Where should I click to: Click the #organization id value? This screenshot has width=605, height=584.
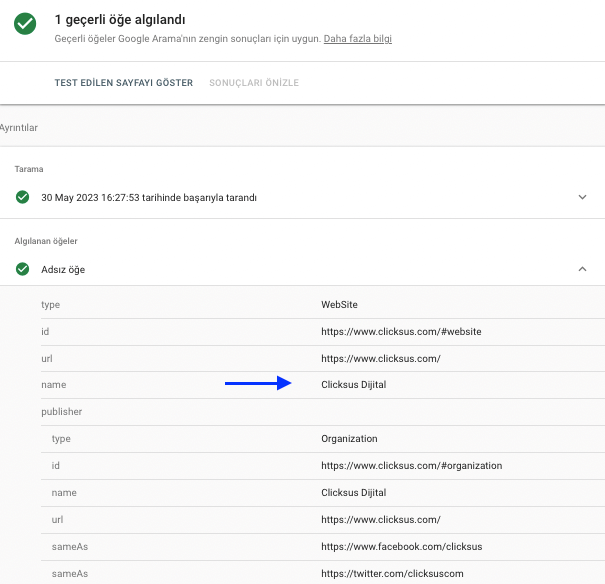pyautogui.click(x=412, y=466)
